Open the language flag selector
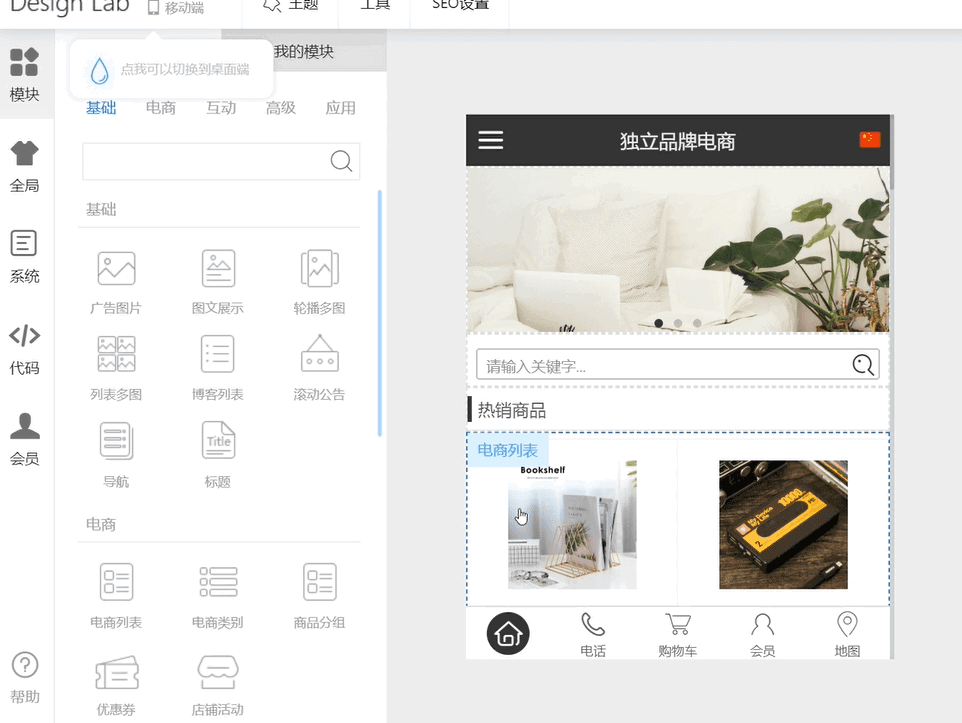The image size is (962, 723). (x=869, y=140)
